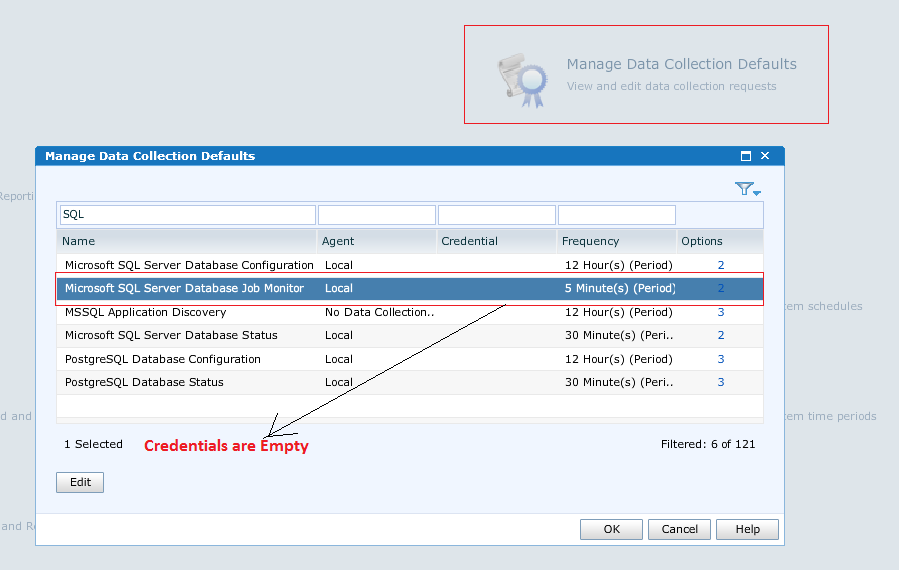Click the Edit button
Image resolution: width=899 pixels, height=570 pixels.
[80, 482]
